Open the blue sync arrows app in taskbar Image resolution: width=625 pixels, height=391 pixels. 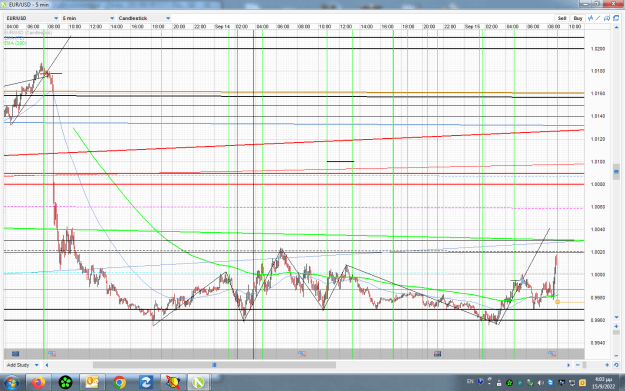point(145,383)
